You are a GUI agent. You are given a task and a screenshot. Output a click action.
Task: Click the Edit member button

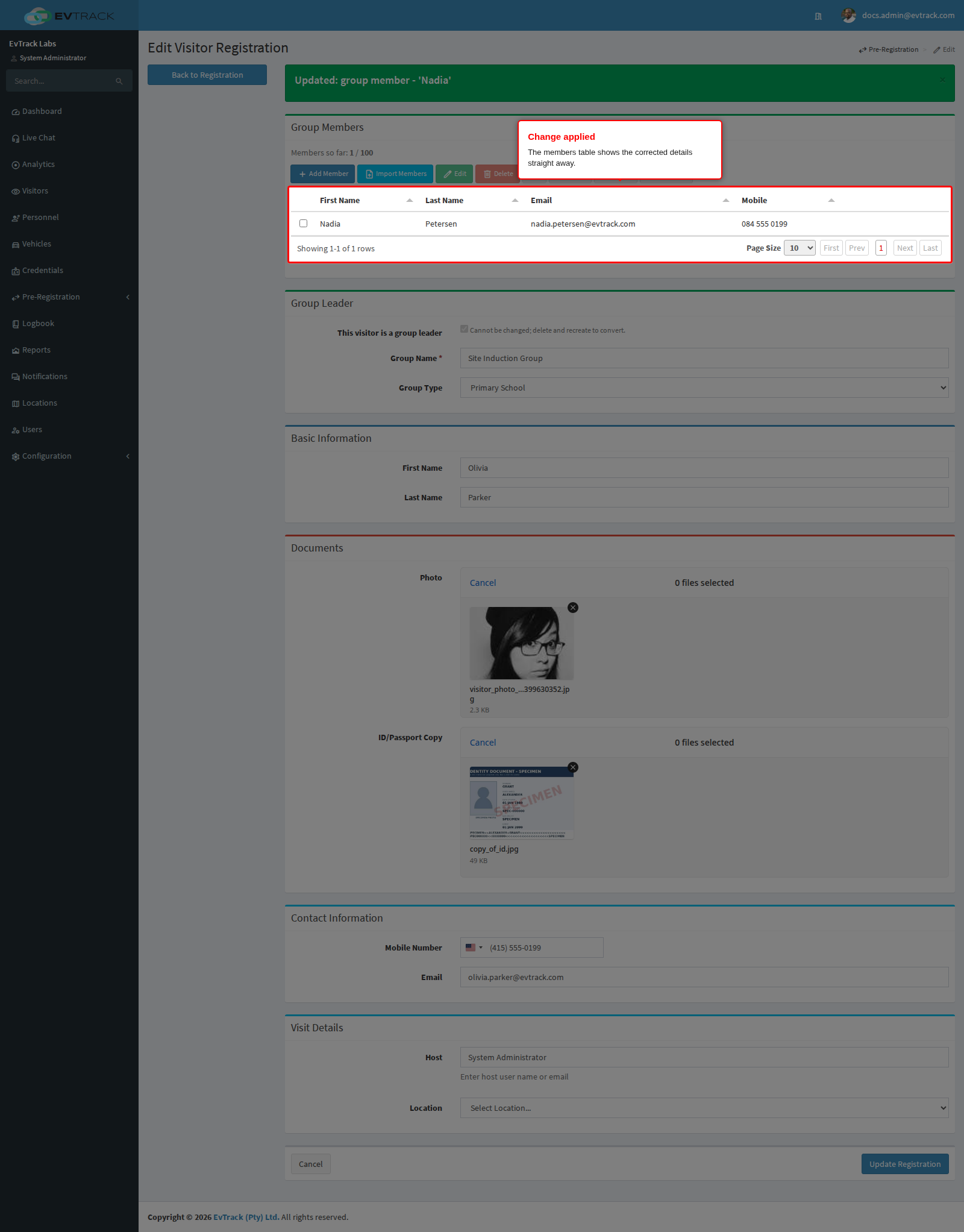click(x=454, y=174)
